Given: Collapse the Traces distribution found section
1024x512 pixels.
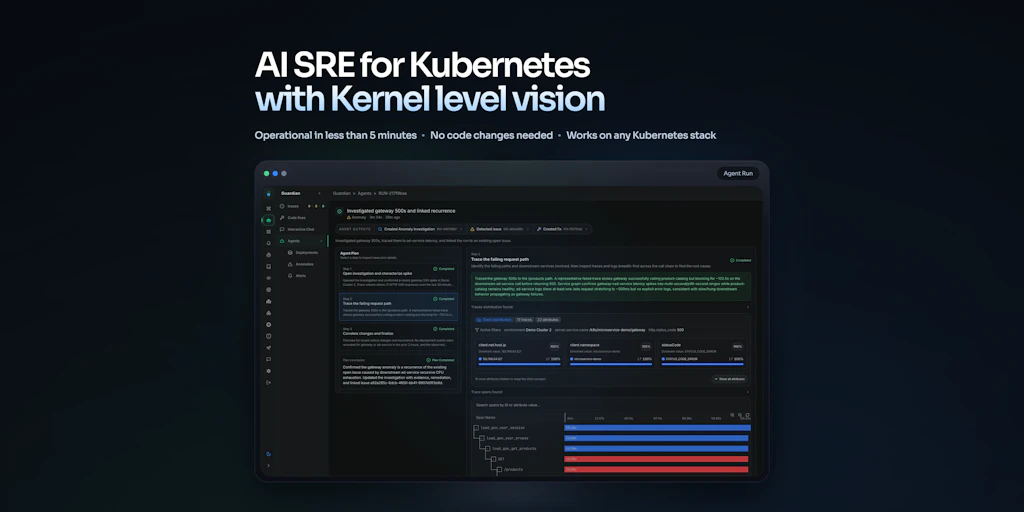Looking at the screenshot, I should click(x=748, y=306).
